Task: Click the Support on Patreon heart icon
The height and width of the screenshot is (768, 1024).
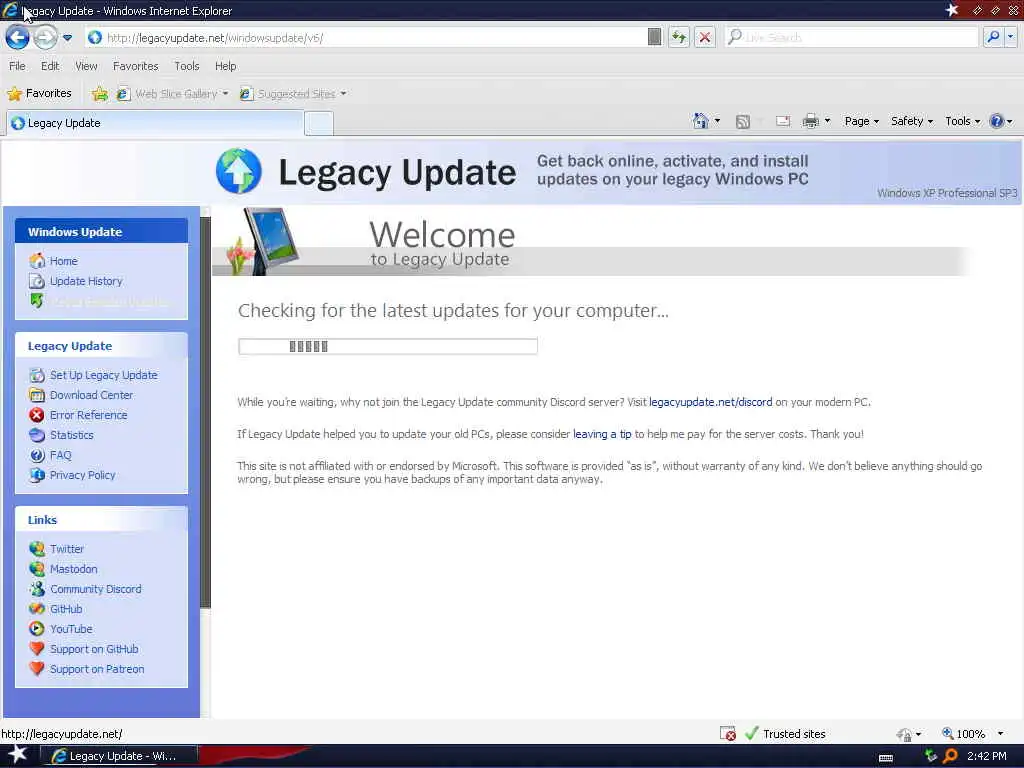Action: click(37, 669)
